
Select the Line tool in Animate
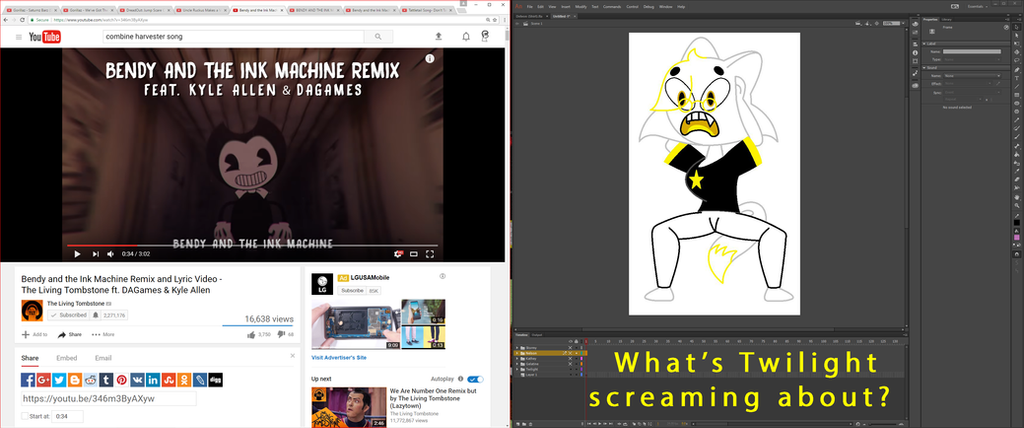tap(1016, 86)
